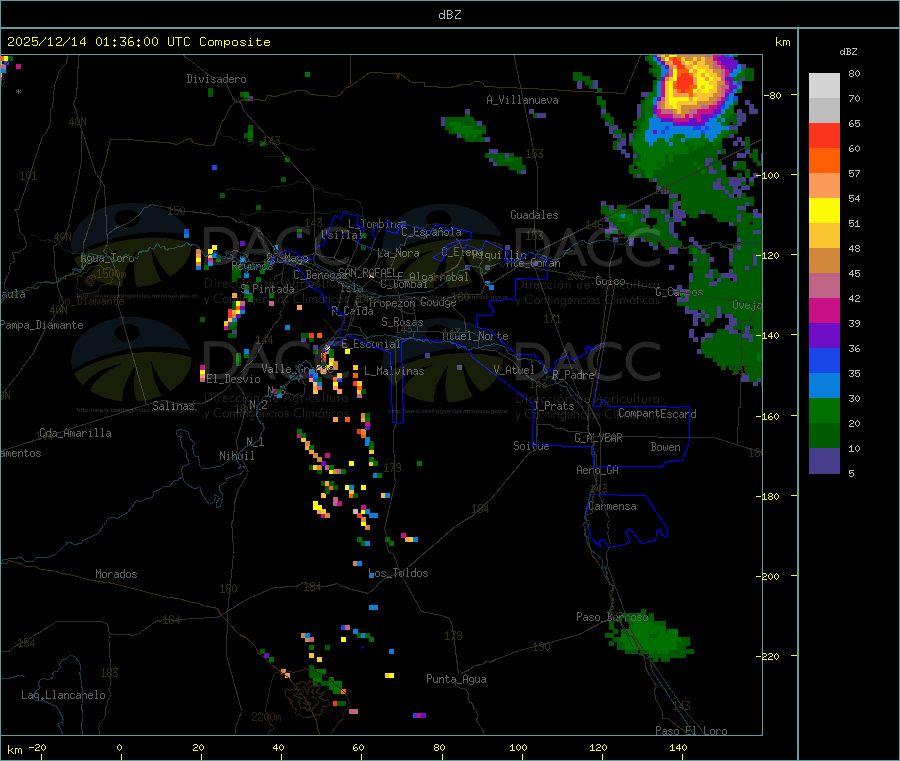Click the 'C_Española' map label
This screenshot has height=761, width=900.
tap(431, 232)
